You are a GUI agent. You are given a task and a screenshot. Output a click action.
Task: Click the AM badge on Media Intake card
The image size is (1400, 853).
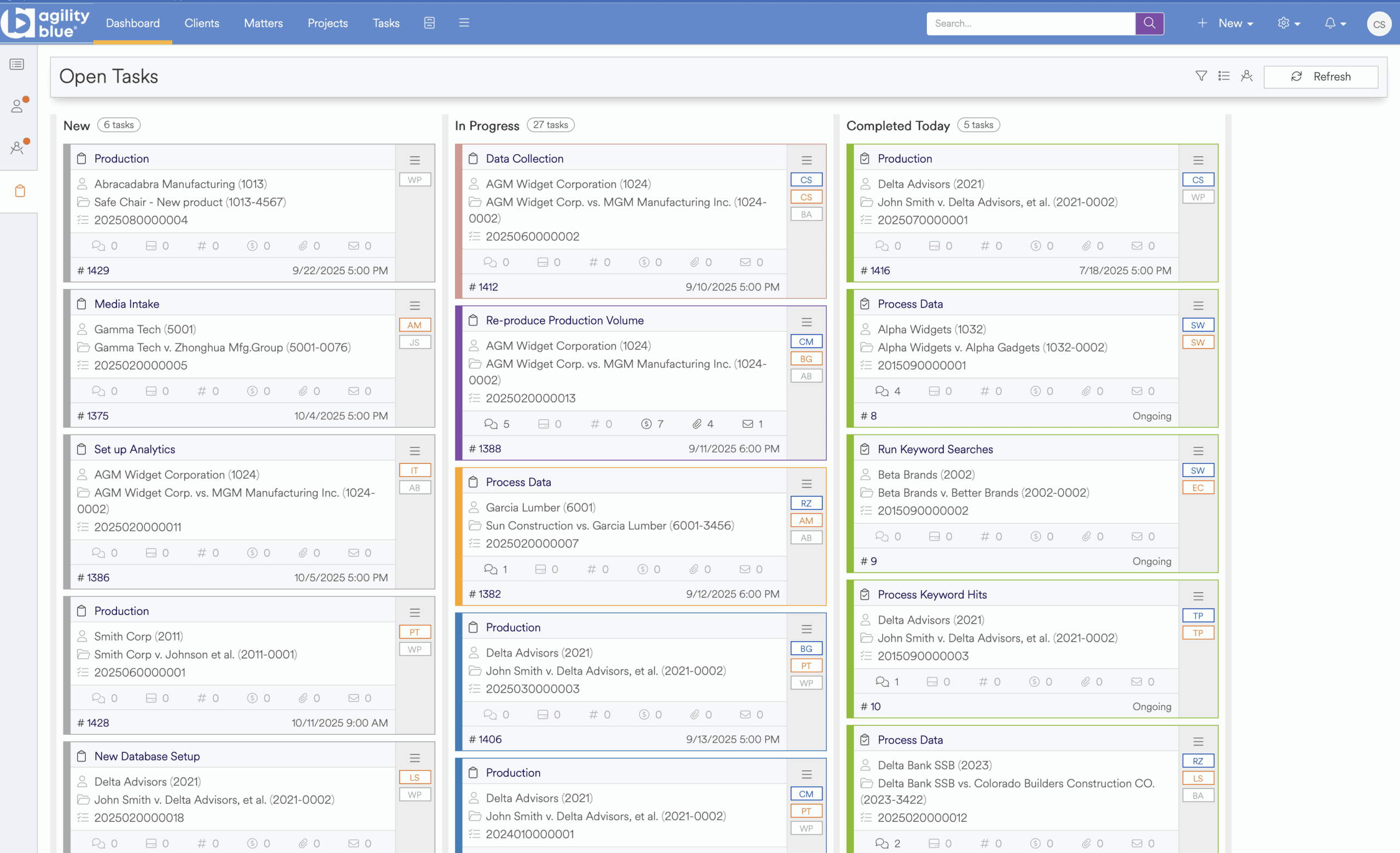(414, 325)
